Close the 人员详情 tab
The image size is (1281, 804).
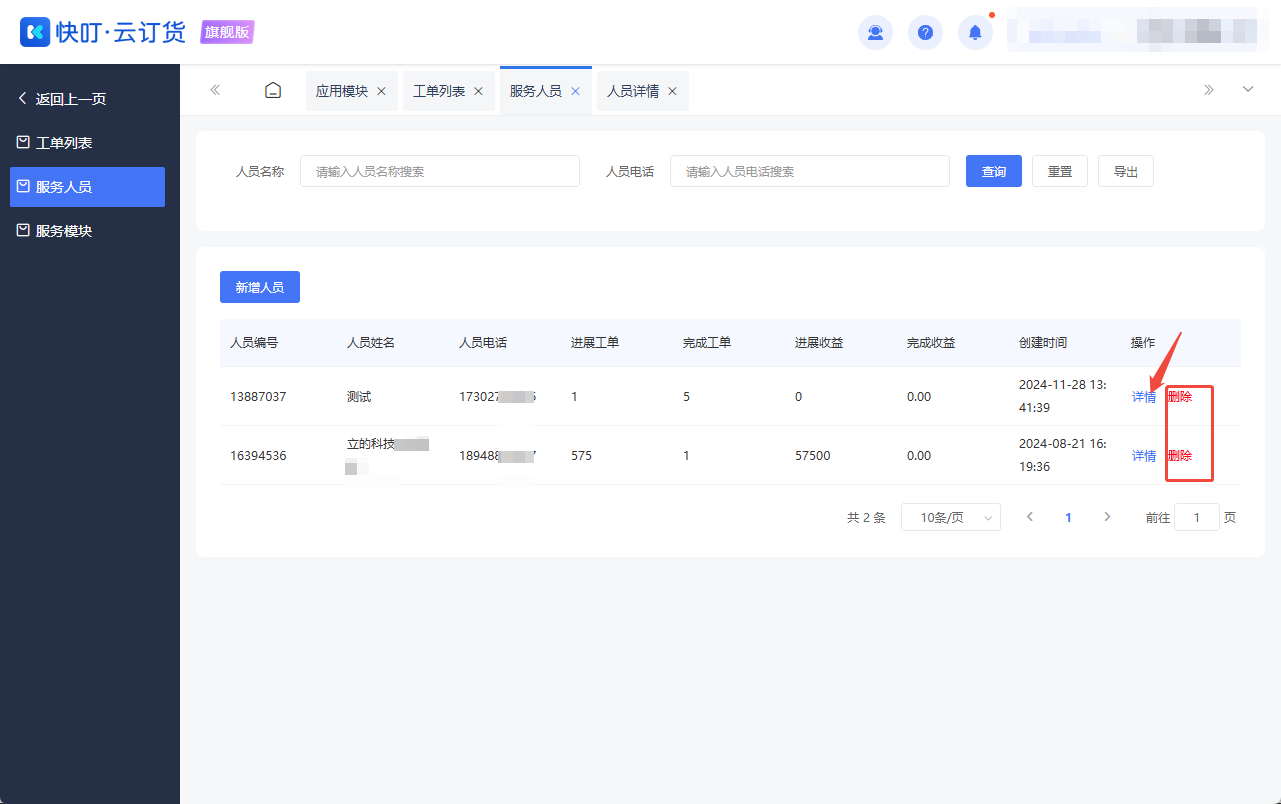tap(672, 91)
